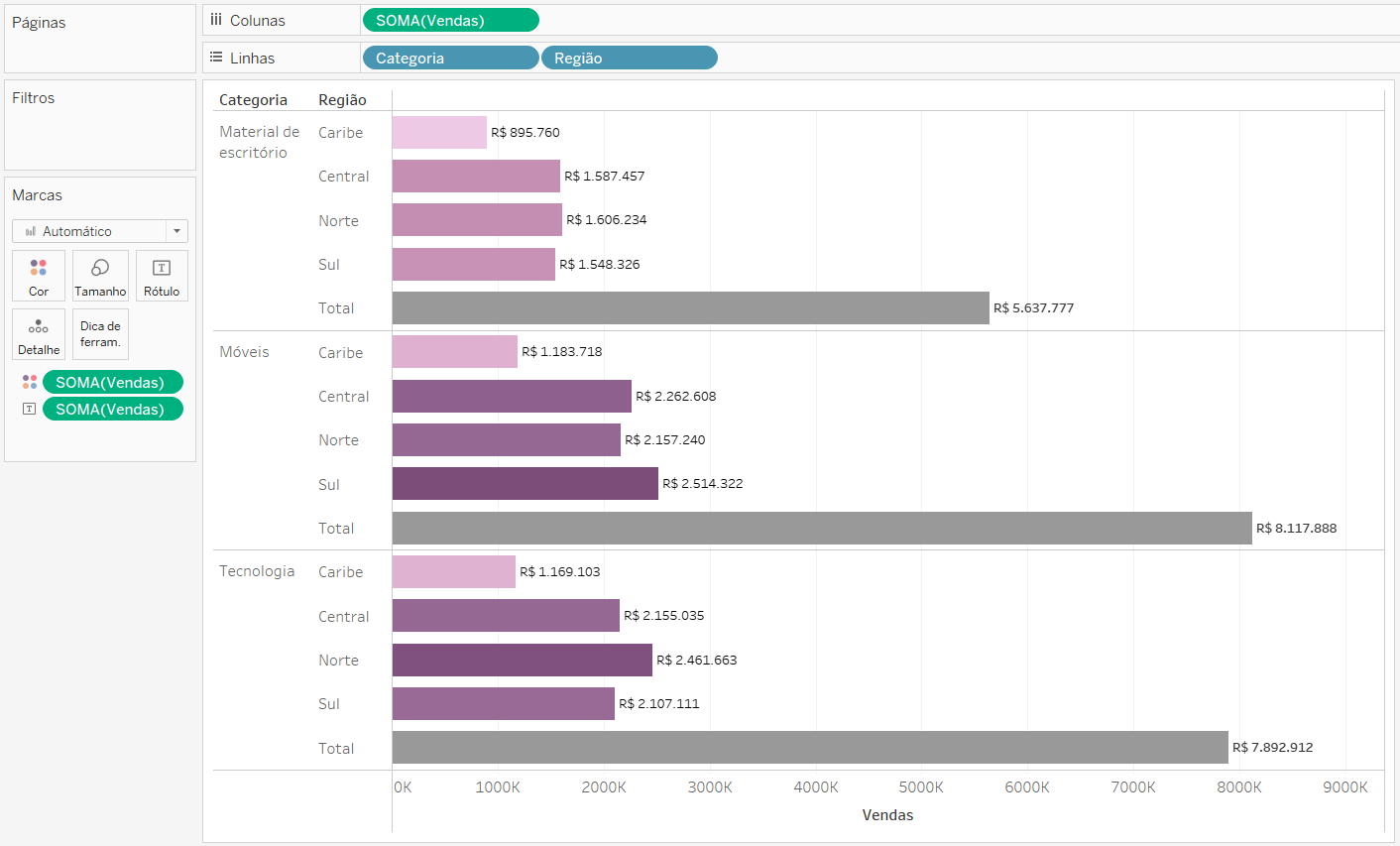Open the Tamanho size marks card
The image size is (1400, 846).
coord(100,276)
